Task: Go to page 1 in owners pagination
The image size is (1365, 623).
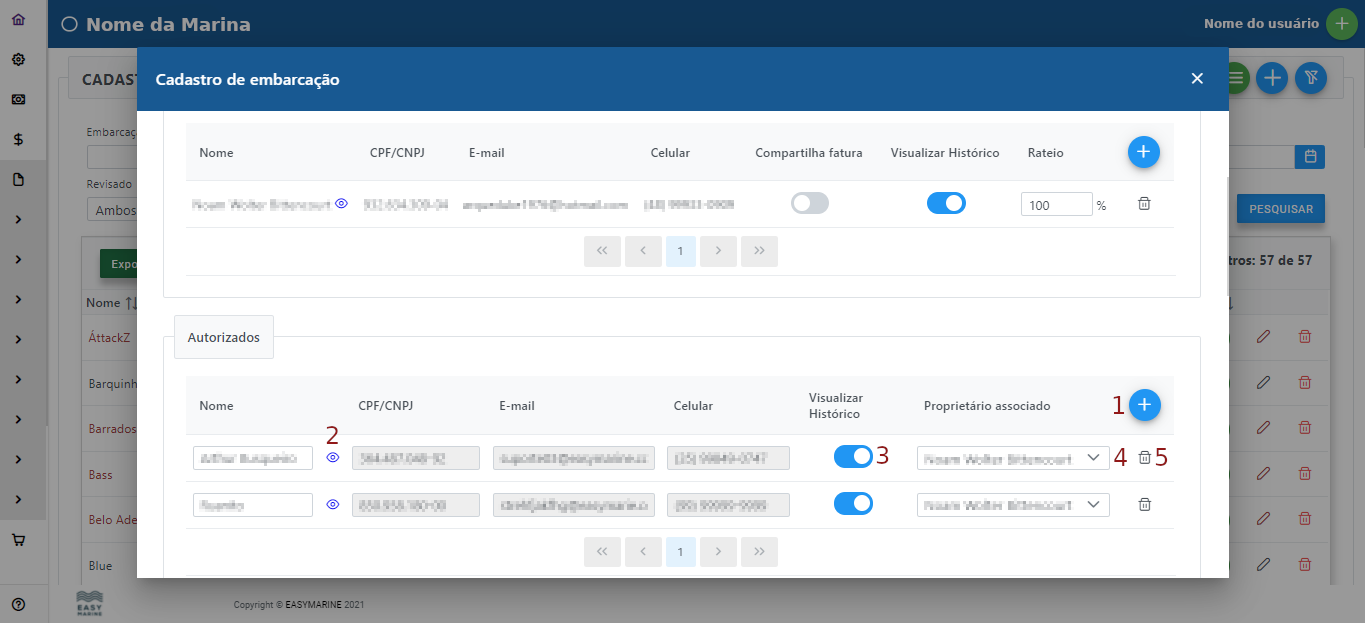Action: pos(680,252)
